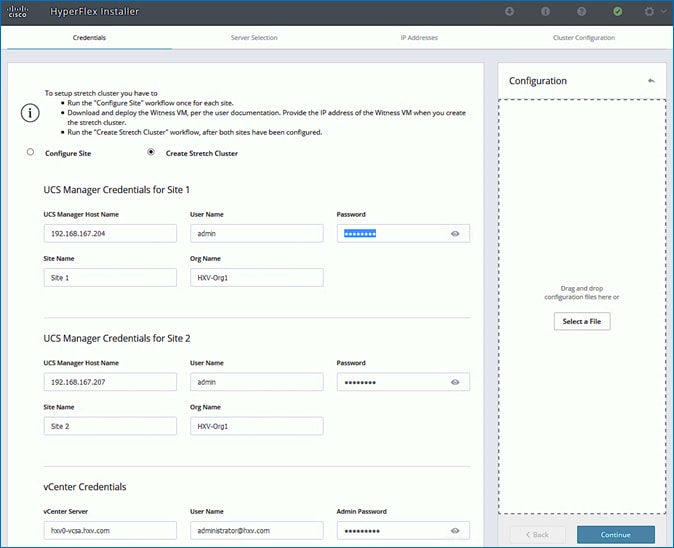Screen dimensions: 674x548
Task: Reveal the Site 2 UCS Manager password
Action: [x=455, y=382]
